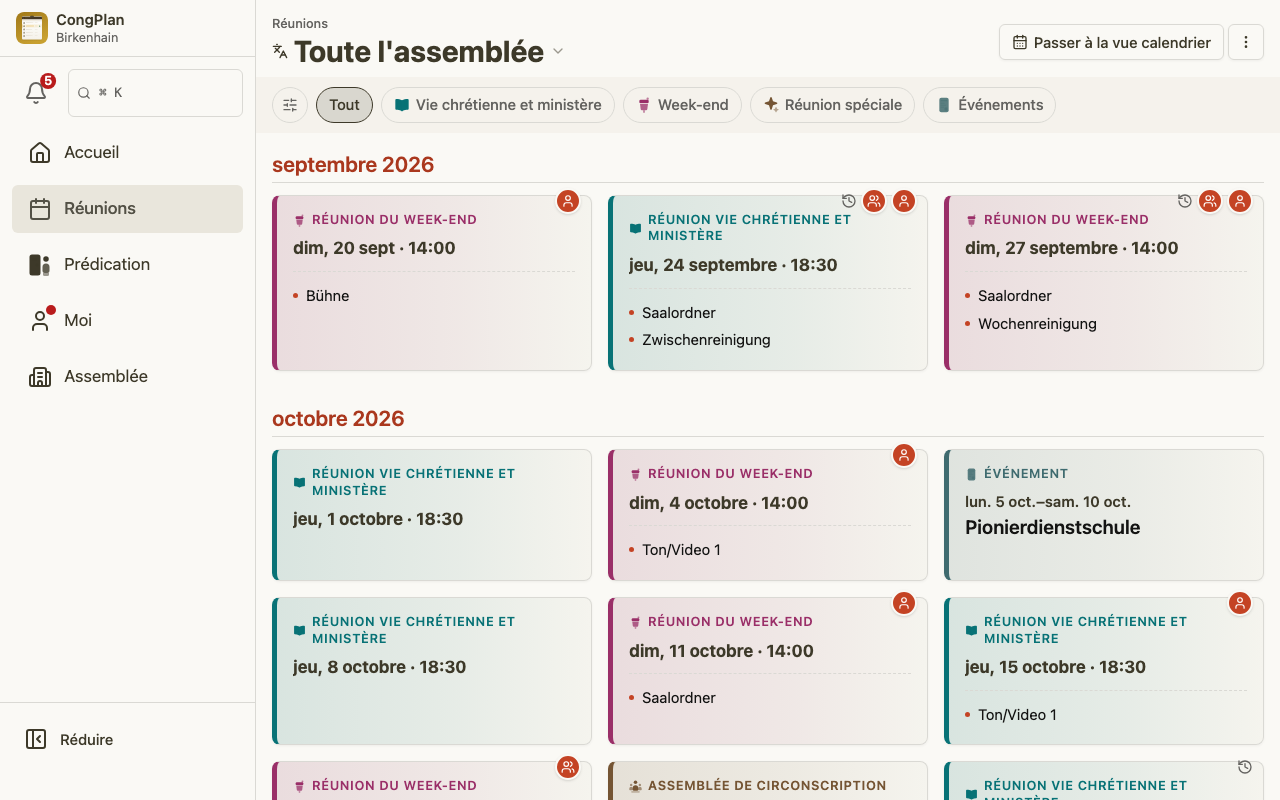1280x800 pixels.
Task: Focus the search field ⌘ K
Action: 155,92
